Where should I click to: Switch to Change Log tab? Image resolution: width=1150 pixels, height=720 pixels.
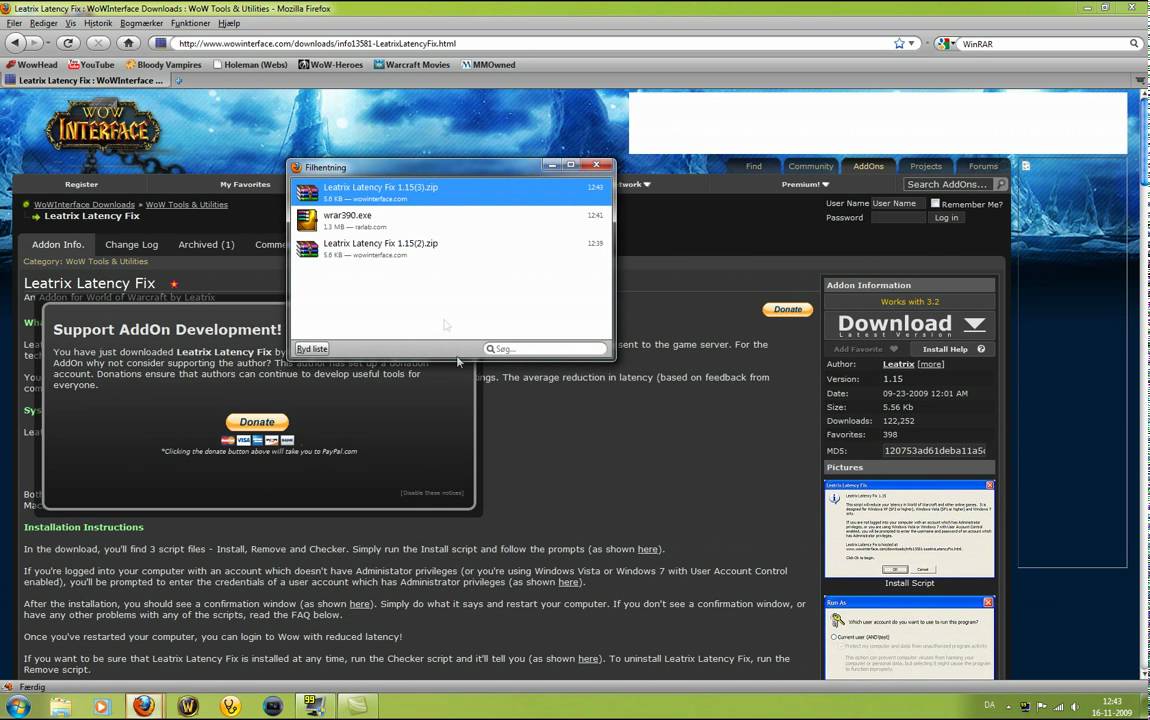click(131, 245)
